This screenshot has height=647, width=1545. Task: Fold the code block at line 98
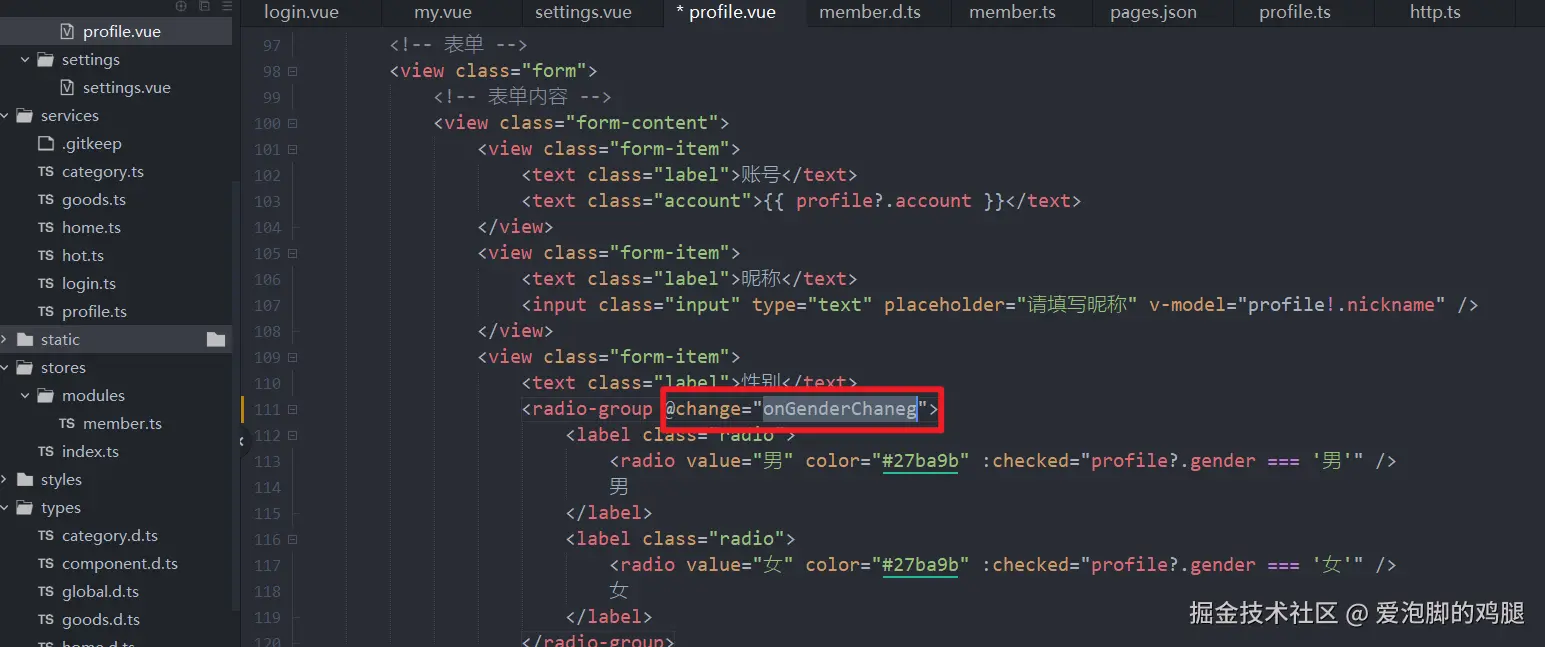293,72
